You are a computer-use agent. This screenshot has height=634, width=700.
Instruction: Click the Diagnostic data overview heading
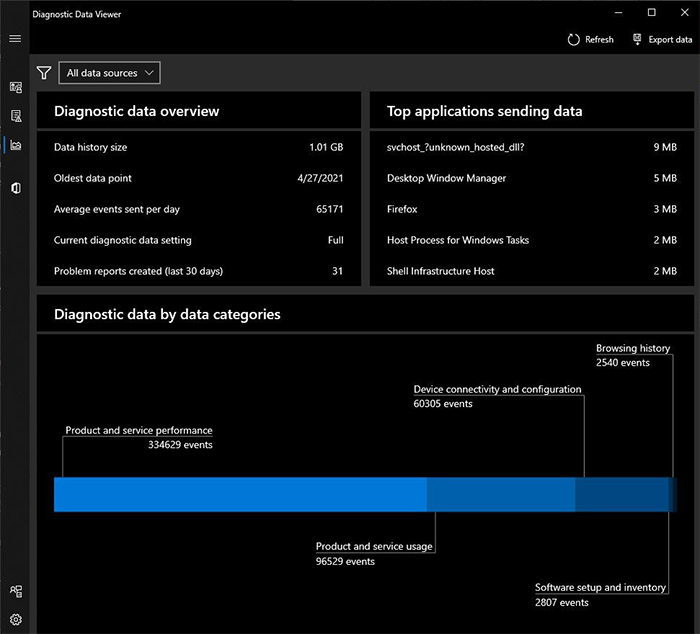pyautogui.click(x=137, y=111)
